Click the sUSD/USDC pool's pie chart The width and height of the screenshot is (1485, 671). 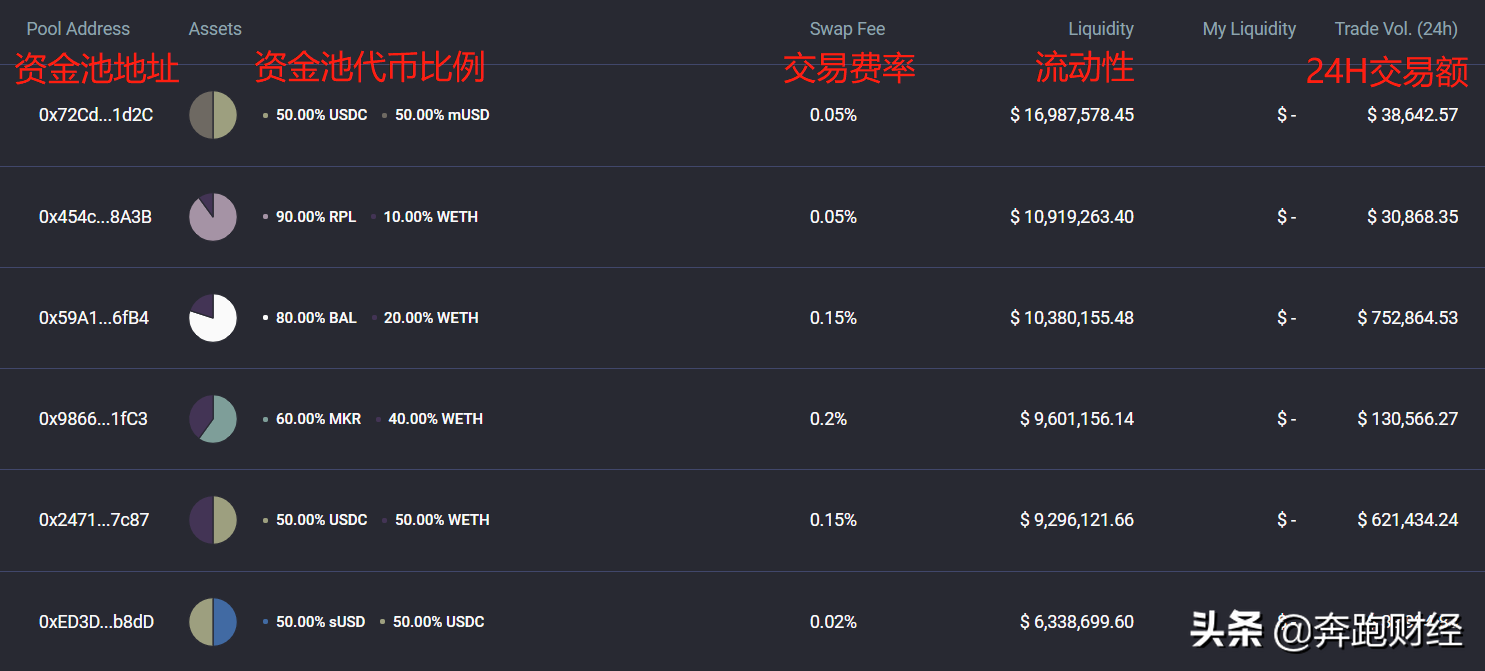tap(212, 621)
